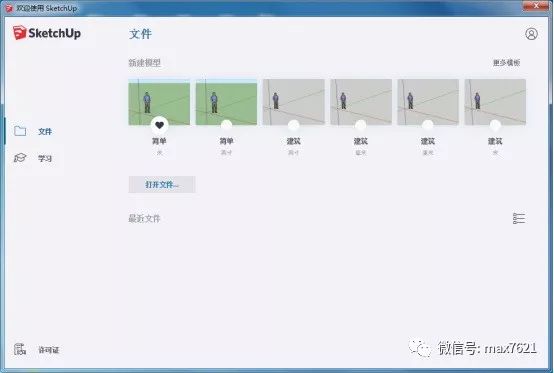Favorite the 简单 英寸 template

tap(226, 125)
